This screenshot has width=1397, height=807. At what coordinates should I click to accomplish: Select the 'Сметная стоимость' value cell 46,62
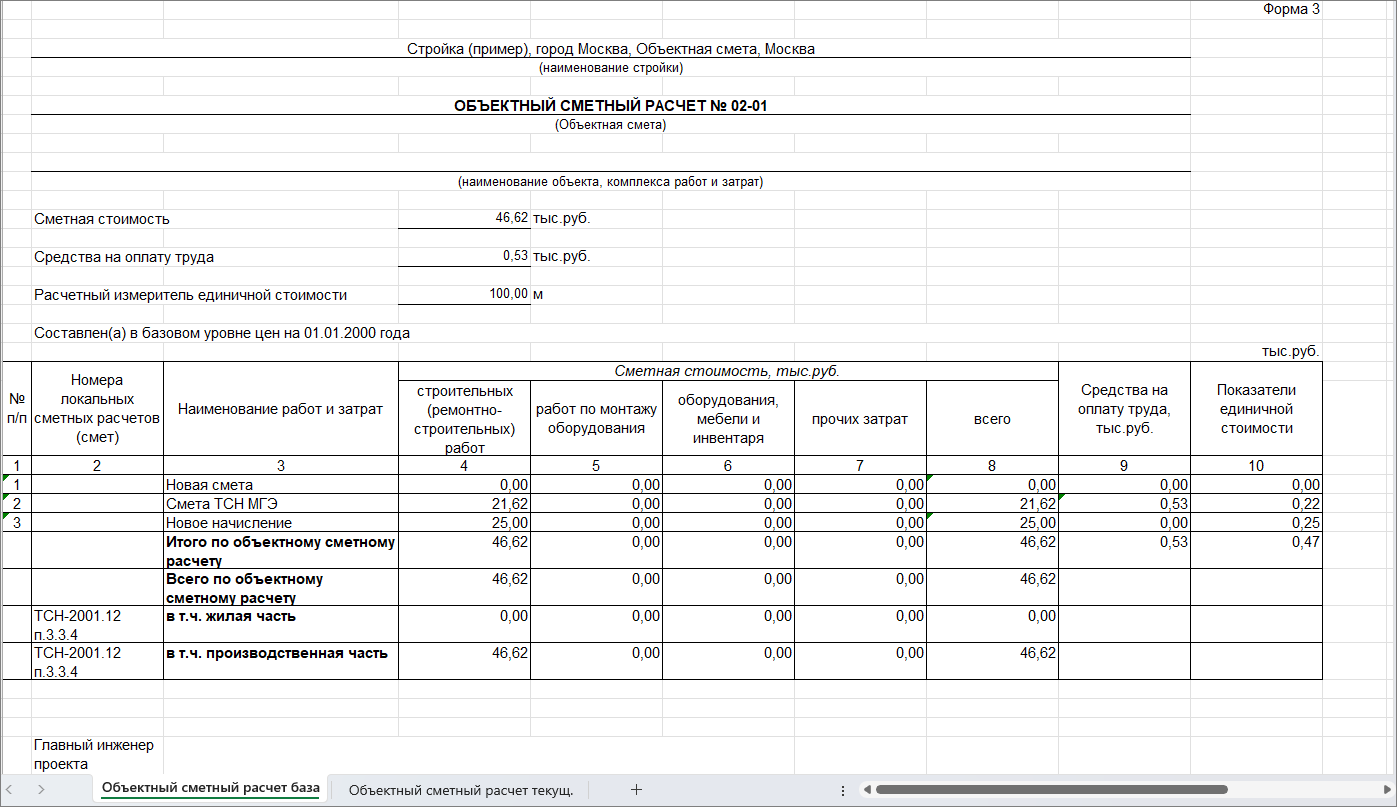click(464, 218)
